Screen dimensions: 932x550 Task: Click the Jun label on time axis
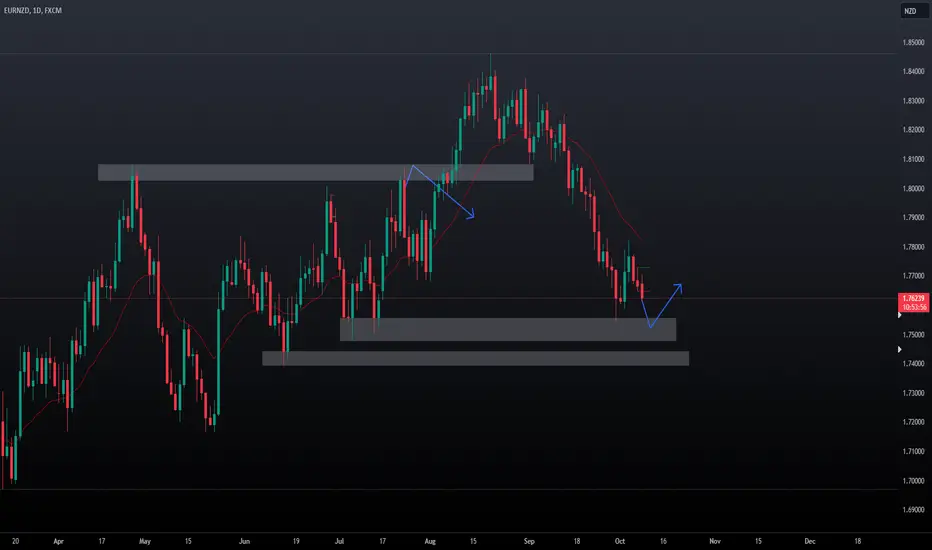(244, 541)
